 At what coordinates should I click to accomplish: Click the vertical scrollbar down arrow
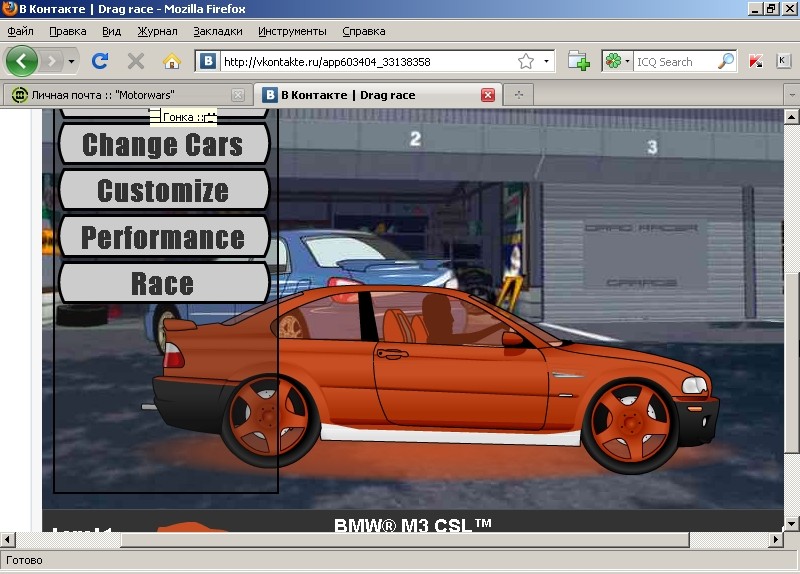[791, 523]
